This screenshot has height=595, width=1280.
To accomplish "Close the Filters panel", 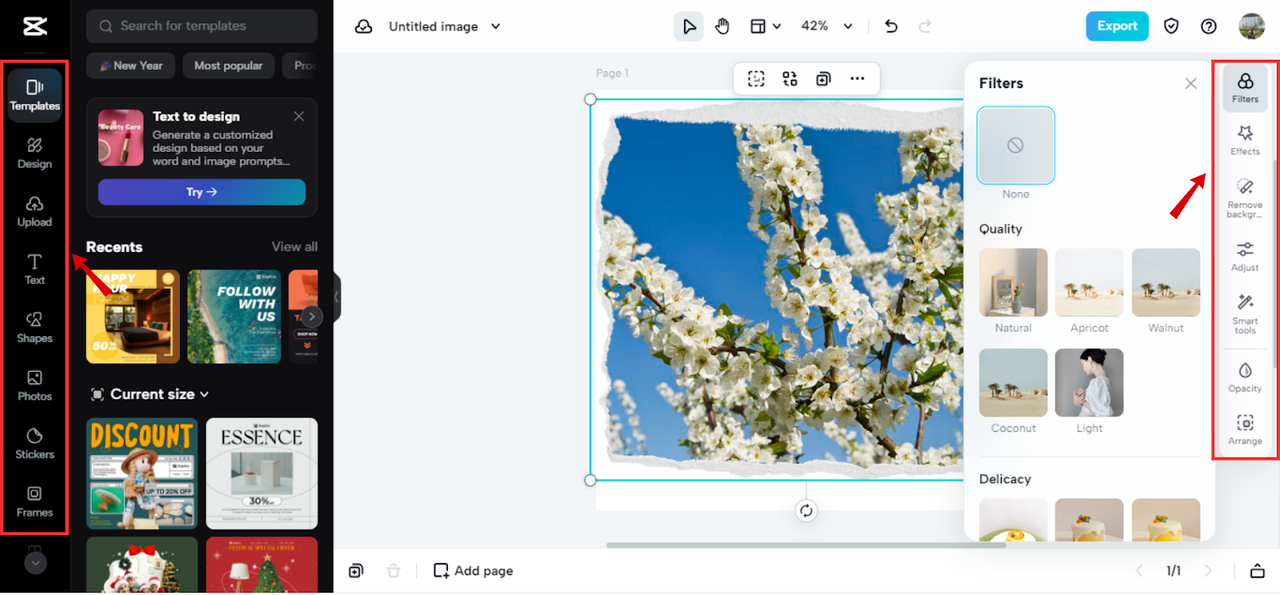I will click(x=1191, y=84).
